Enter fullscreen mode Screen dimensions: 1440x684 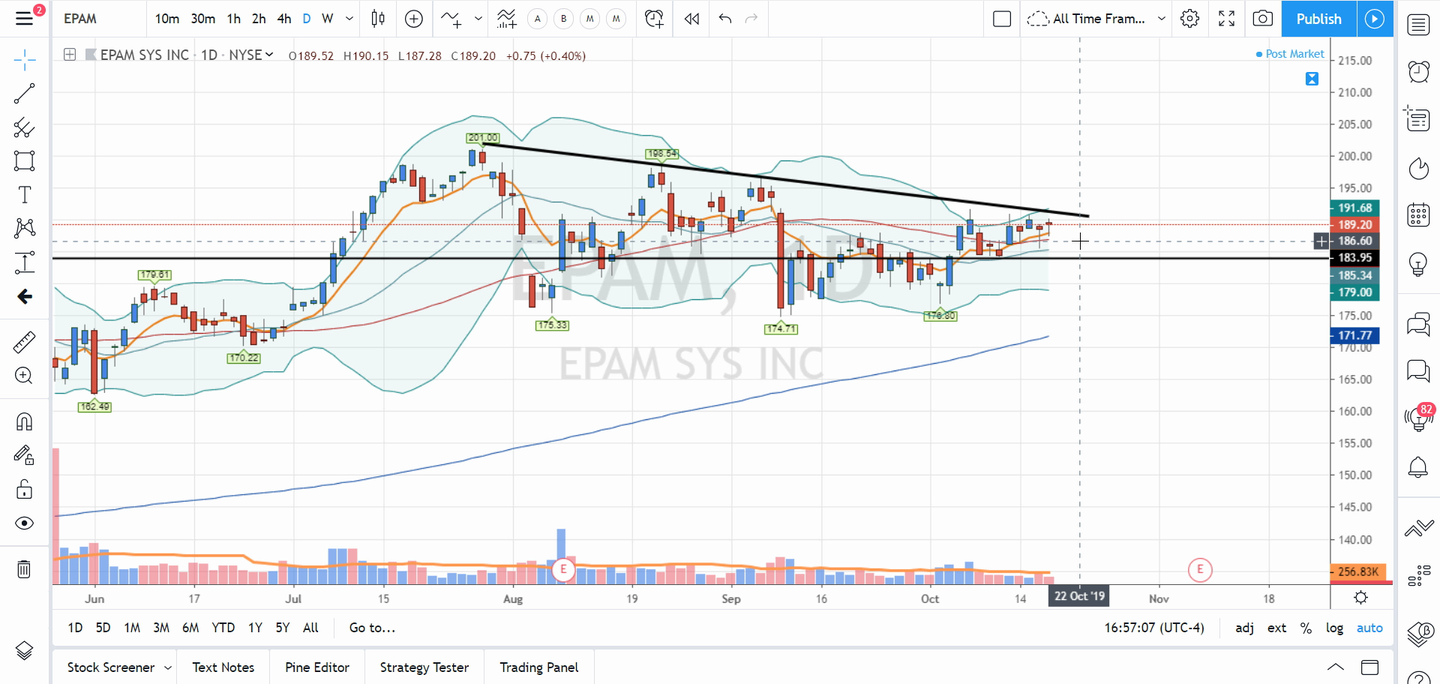tap(1226, 19)
